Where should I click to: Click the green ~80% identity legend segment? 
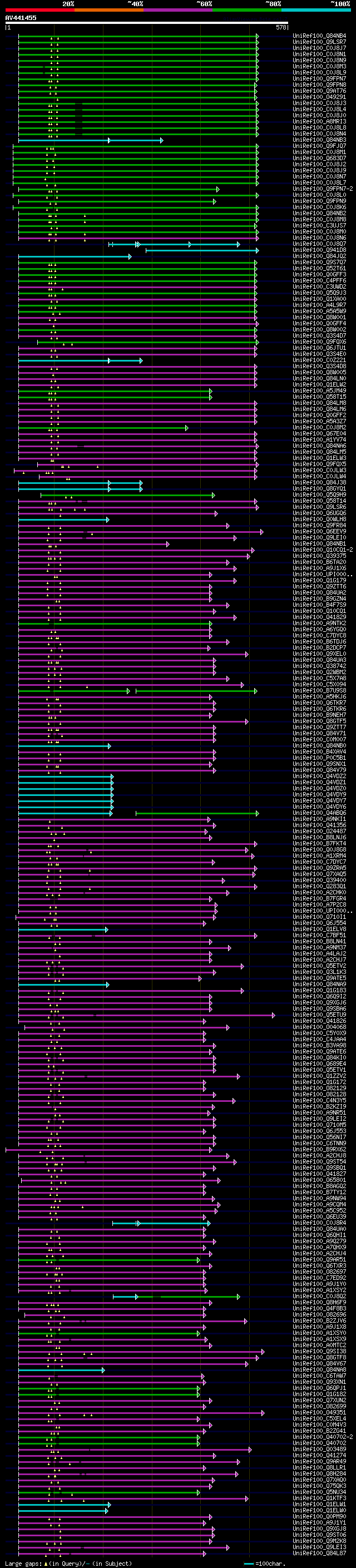[x=247, y=10]
